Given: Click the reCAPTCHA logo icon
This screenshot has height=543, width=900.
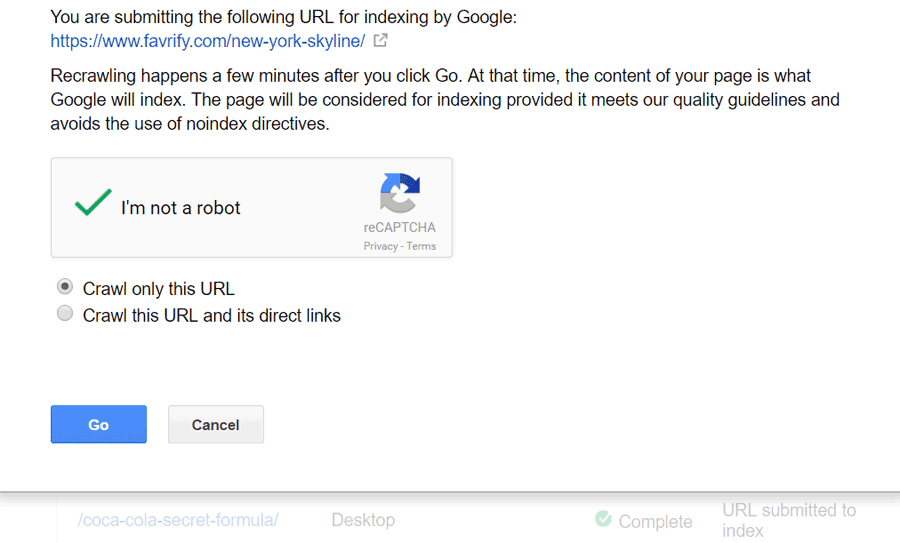Looking at the screenshot, I should coord(399,193).
